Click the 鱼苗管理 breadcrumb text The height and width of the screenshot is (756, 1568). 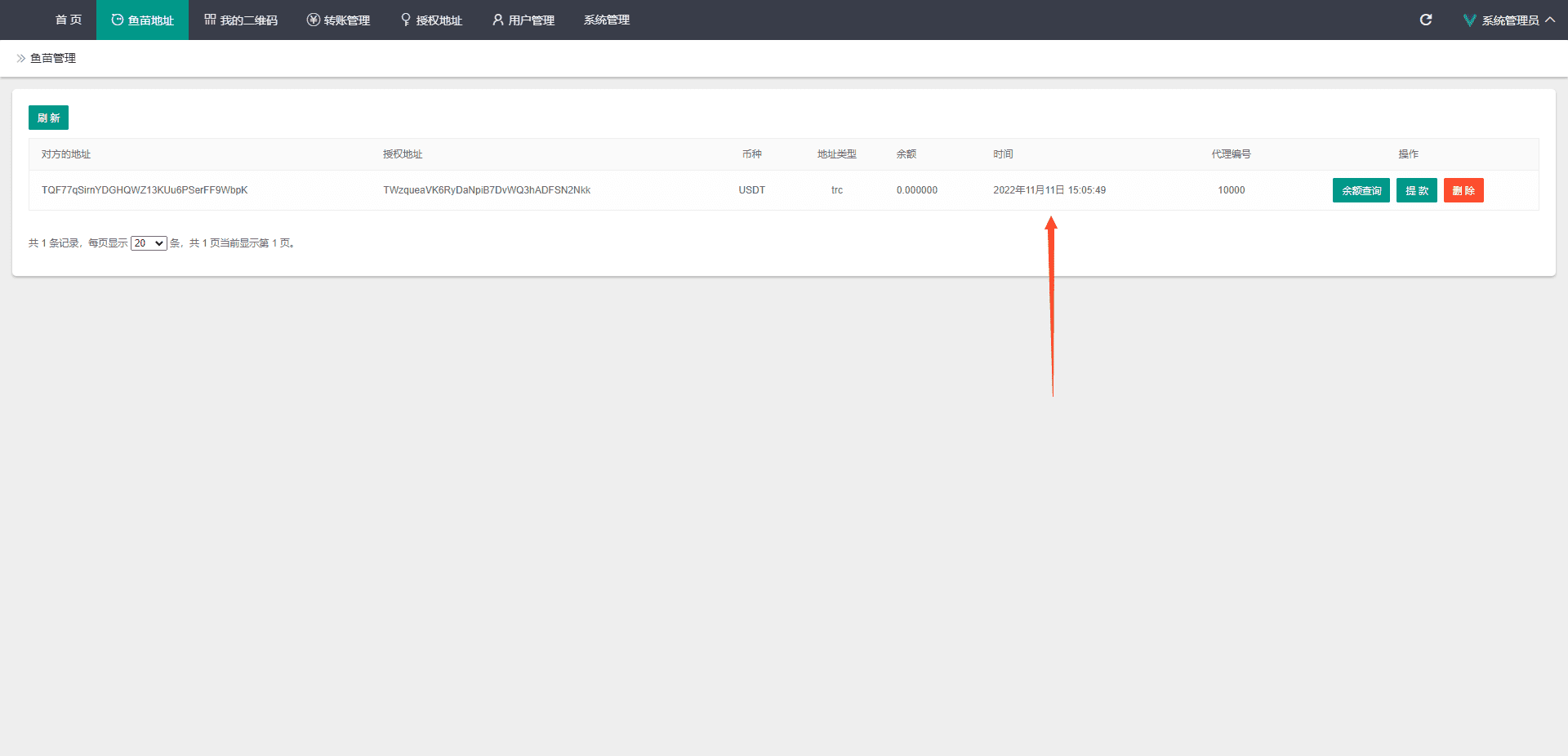click(53, 59)
